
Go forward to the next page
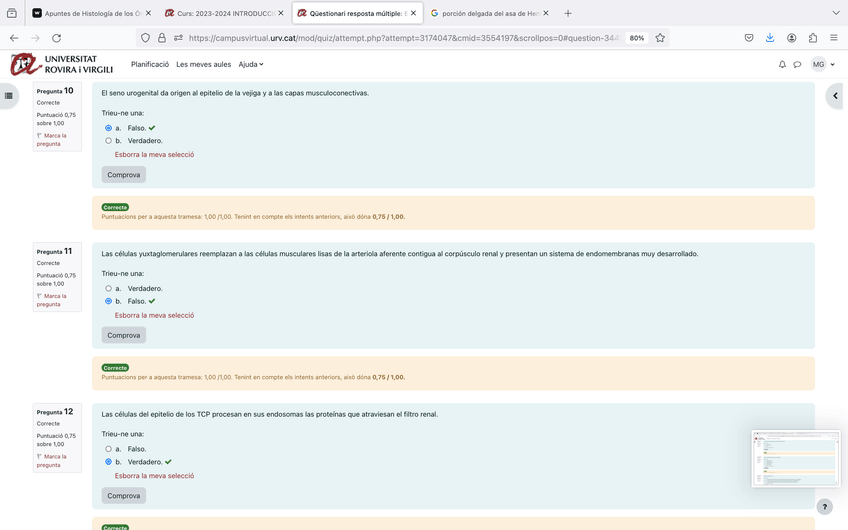click(35, 38)
